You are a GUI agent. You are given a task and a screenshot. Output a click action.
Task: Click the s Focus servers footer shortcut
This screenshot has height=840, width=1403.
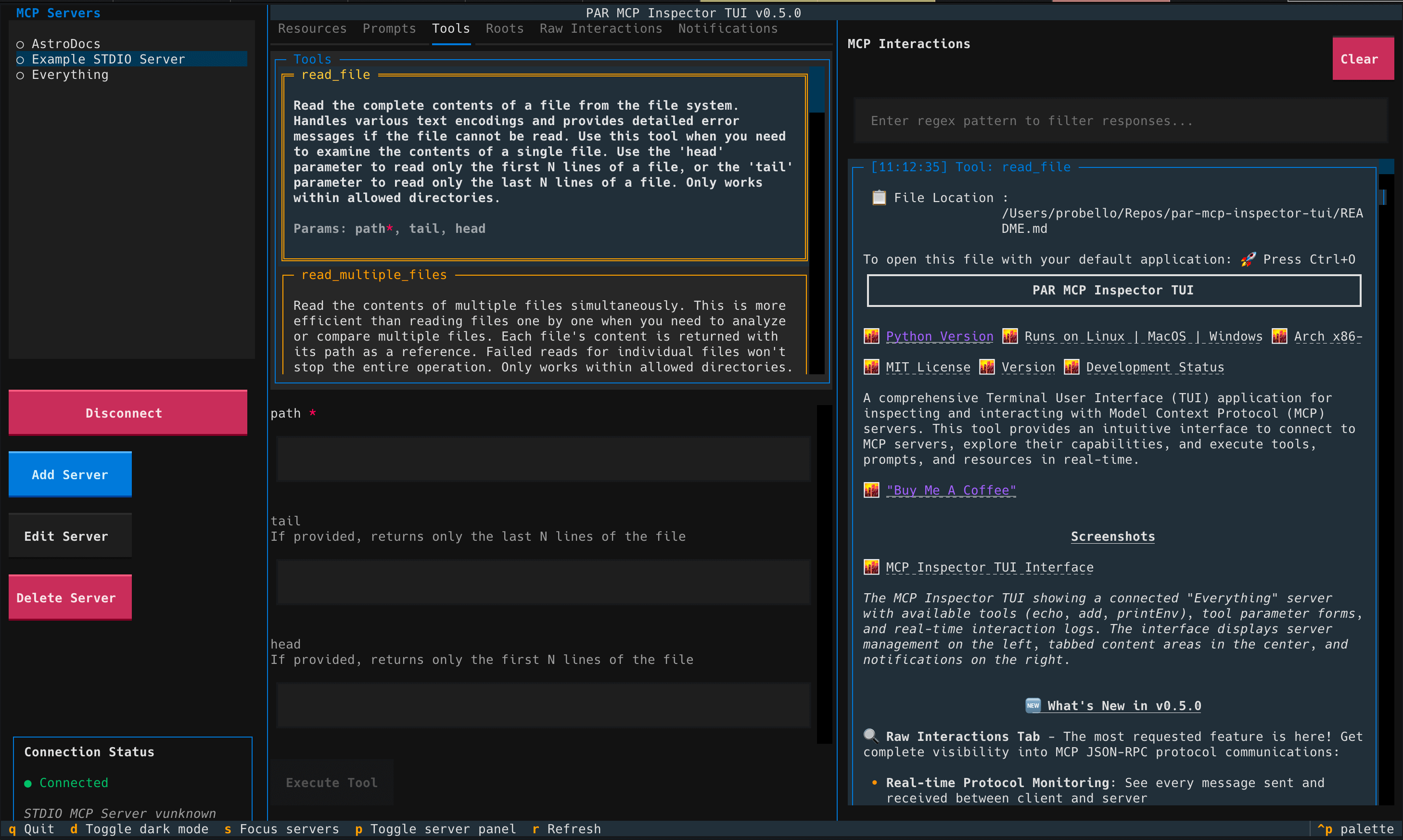(x=282, y=829)
